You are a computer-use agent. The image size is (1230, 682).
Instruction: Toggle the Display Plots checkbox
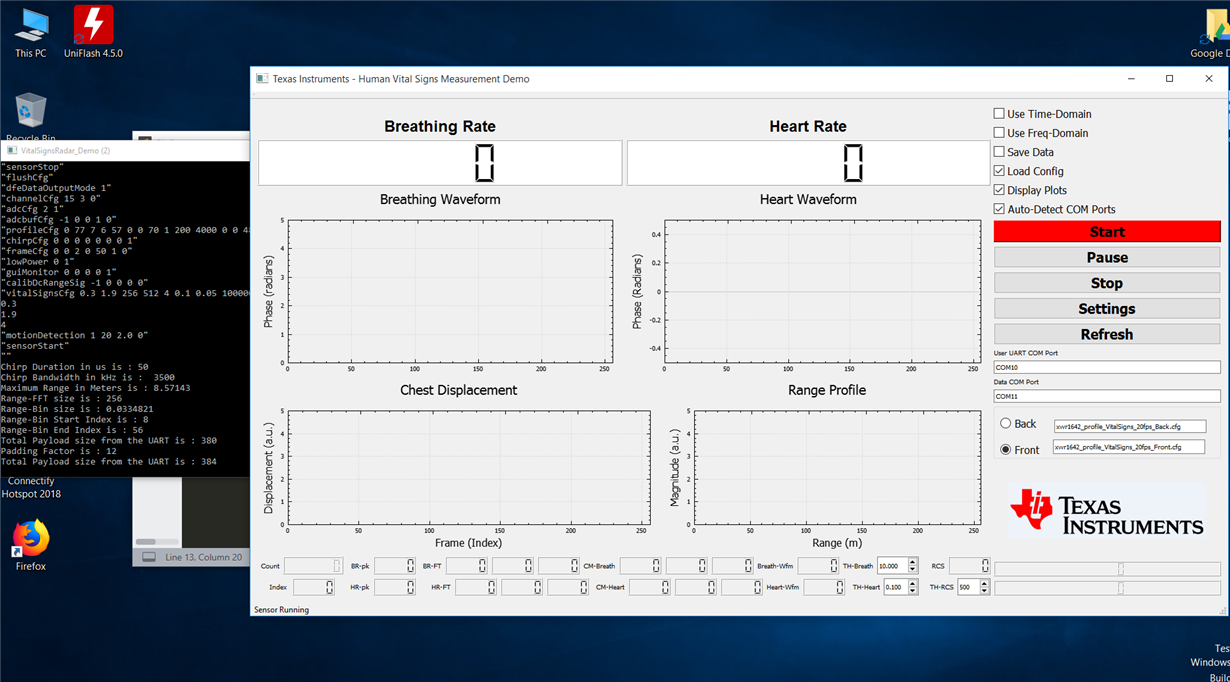(x=999, y=190)
